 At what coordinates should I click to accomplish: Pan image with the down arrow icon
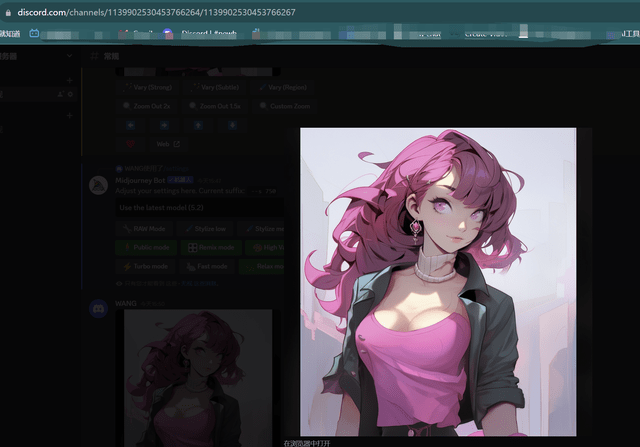(232, 125)
